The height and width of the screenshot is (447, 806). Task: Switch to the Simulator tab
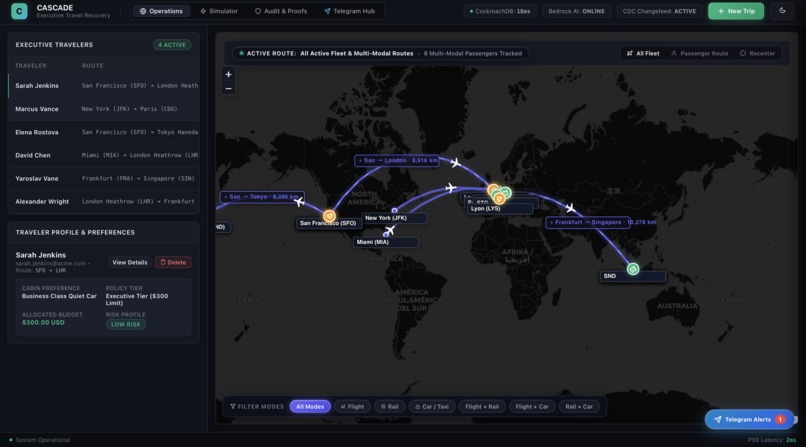click(x=219, y=11)
